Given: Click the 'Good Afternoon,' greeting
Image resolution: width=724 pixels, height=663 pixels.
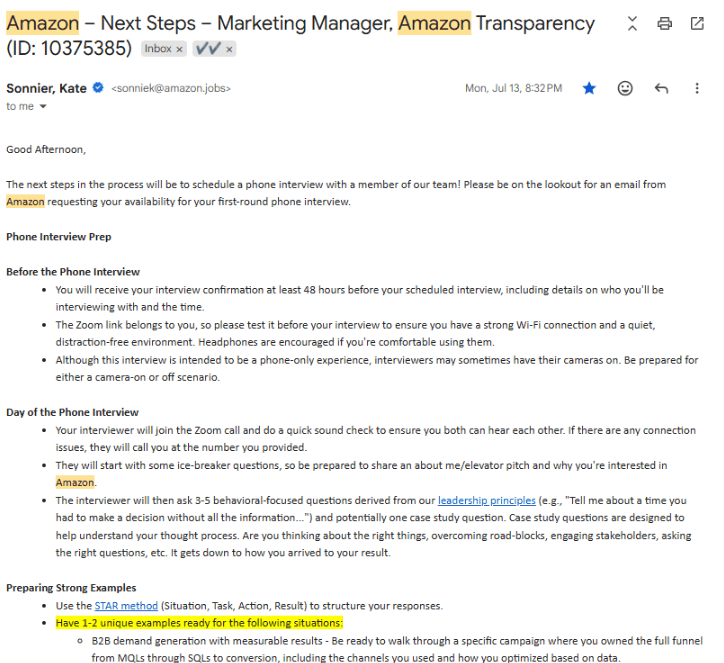Looking at the screenshot, I should coord(46,150).
